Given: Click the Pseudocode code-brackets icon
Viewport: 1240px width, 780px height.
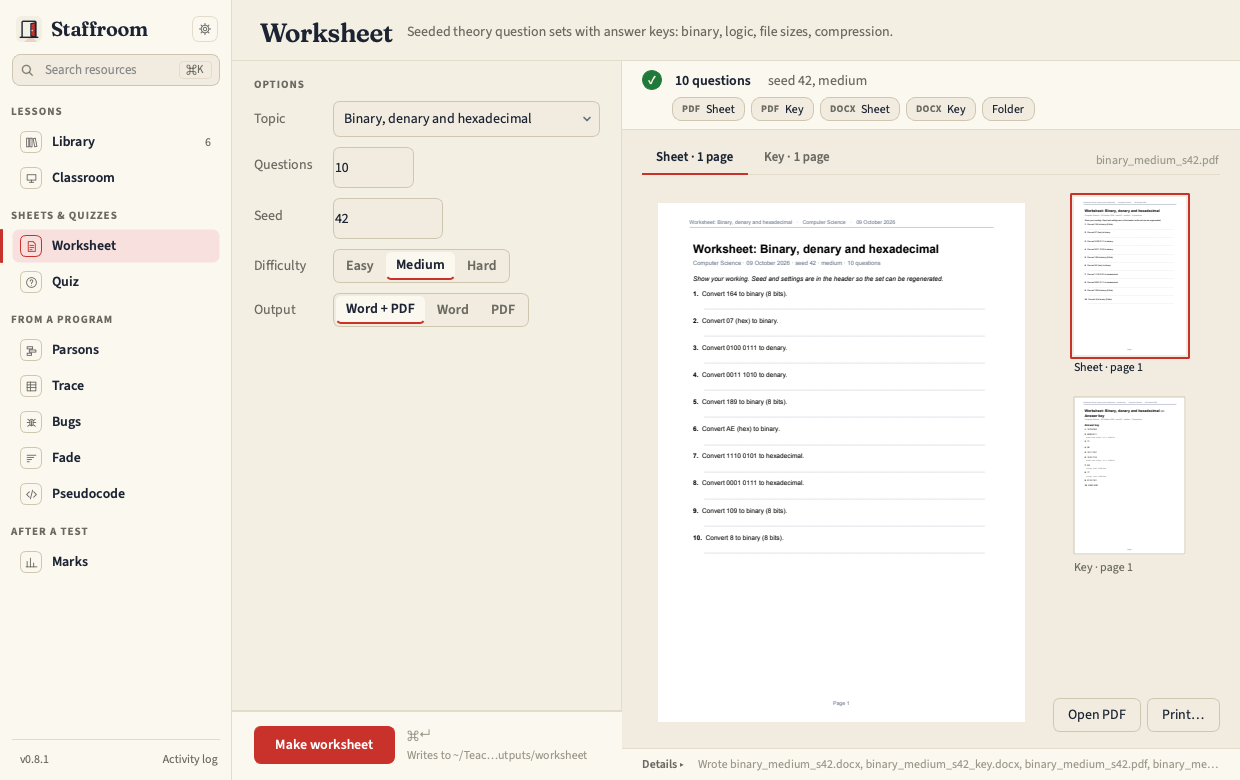Looking at the screenshot, I should 31,494.
